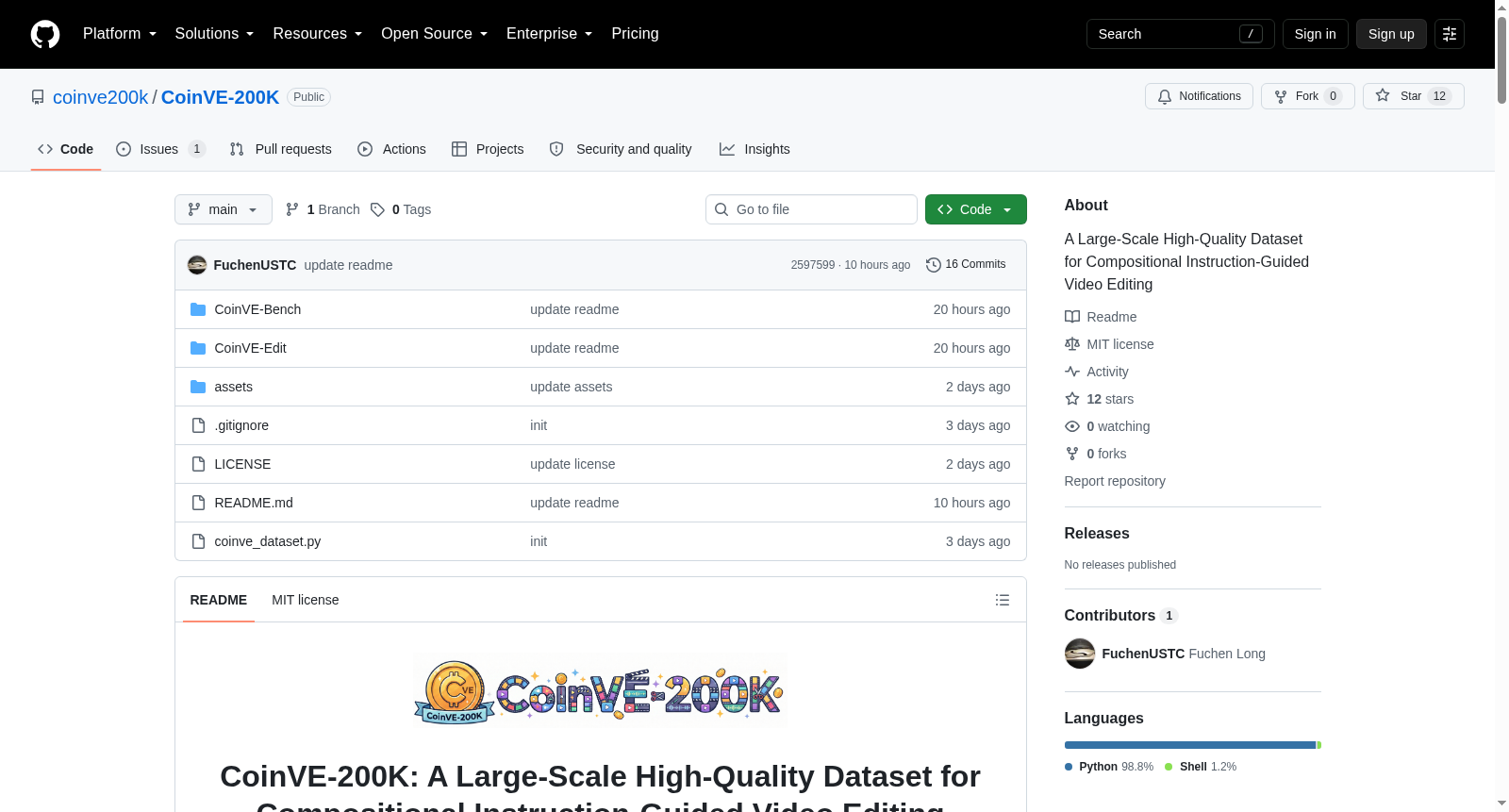
Task: Click the Sign up button
Action: pyautogui.click(x=1391, y=34)
